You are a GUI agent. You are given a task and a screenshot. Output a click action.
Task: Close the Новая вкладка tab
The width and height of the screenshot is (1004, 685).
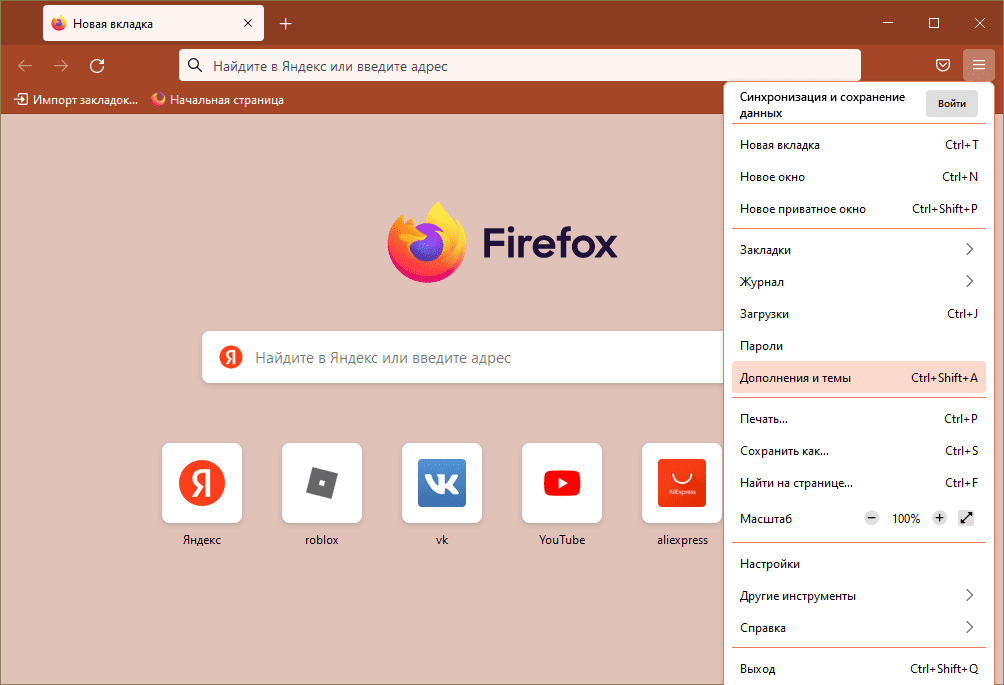(x=248, y=23)
